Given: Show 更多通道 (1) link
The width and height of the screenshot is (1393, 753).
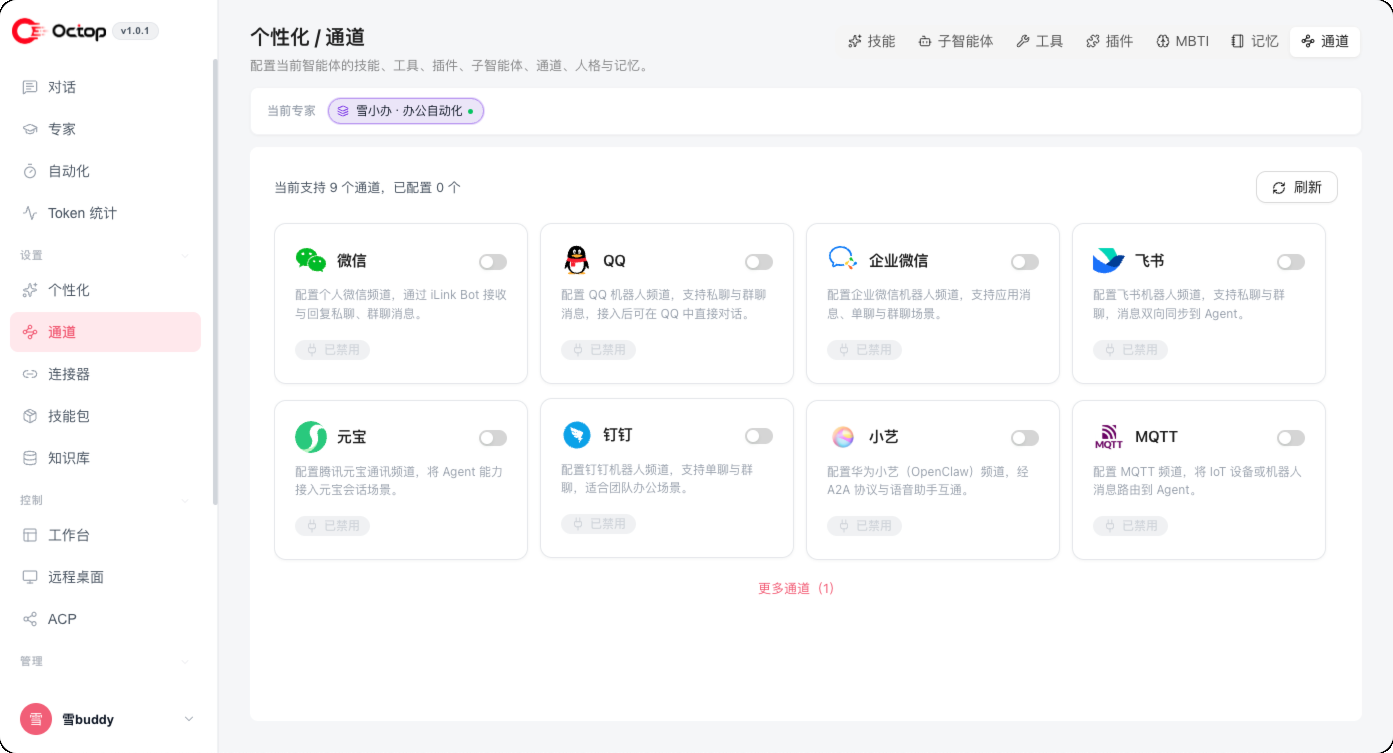Looking at the screenshot, I should tap(796, 588).
